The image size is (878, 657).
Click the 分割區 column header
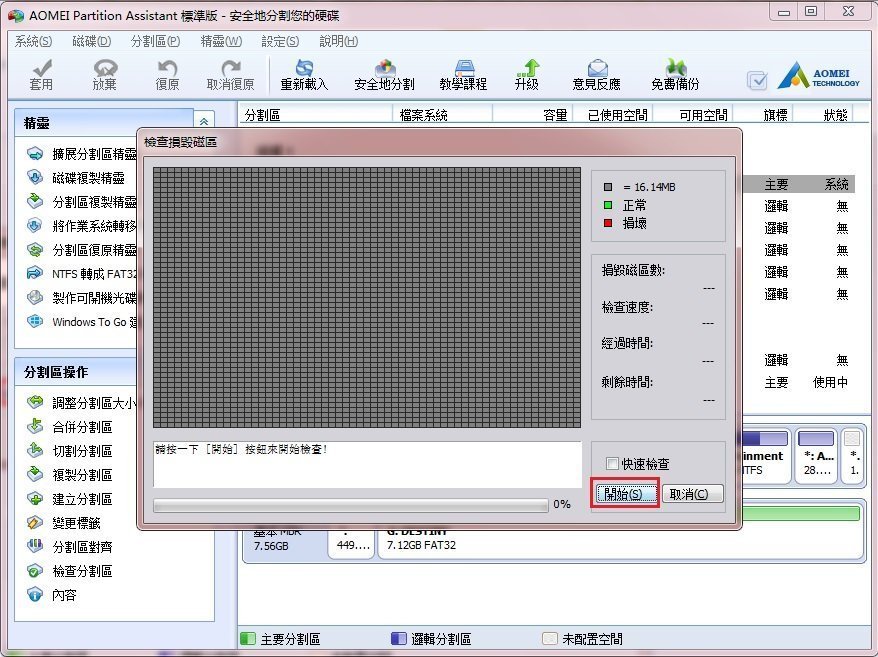coord(316,115)
